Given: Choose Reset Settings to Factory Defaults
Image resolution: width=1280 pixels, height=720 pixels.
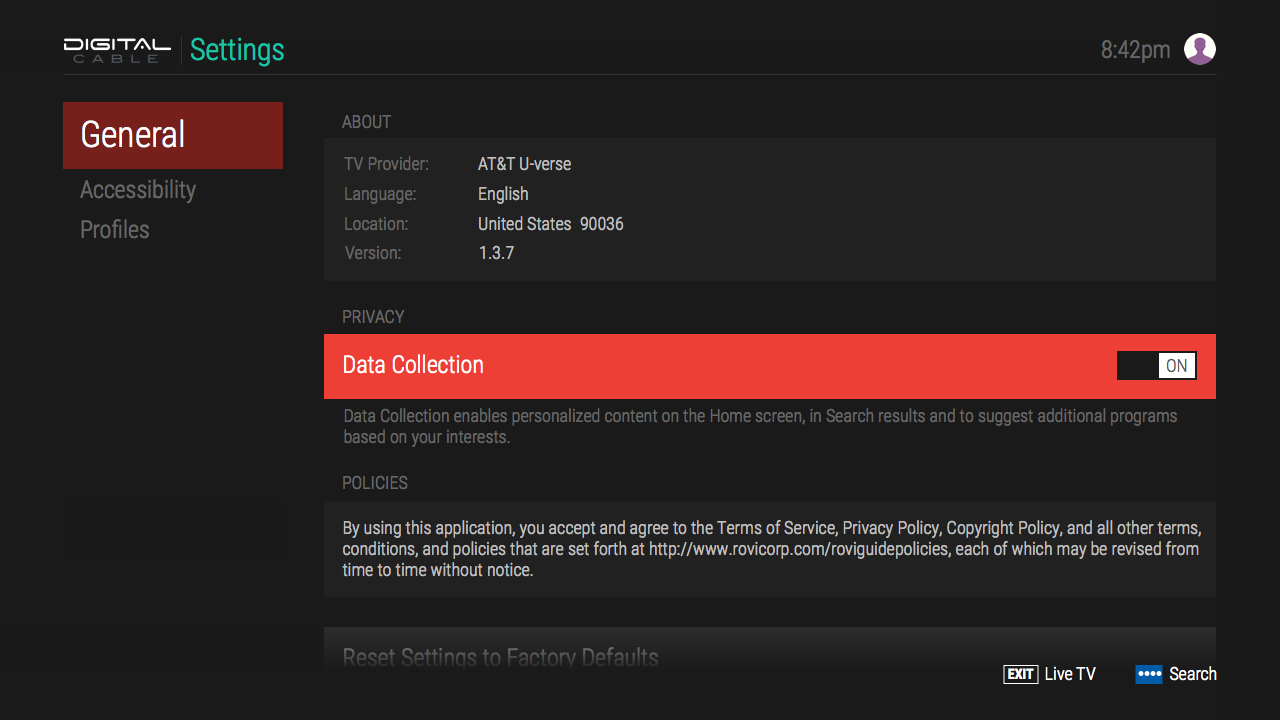Looking at the screenshot, I should 500,657.
